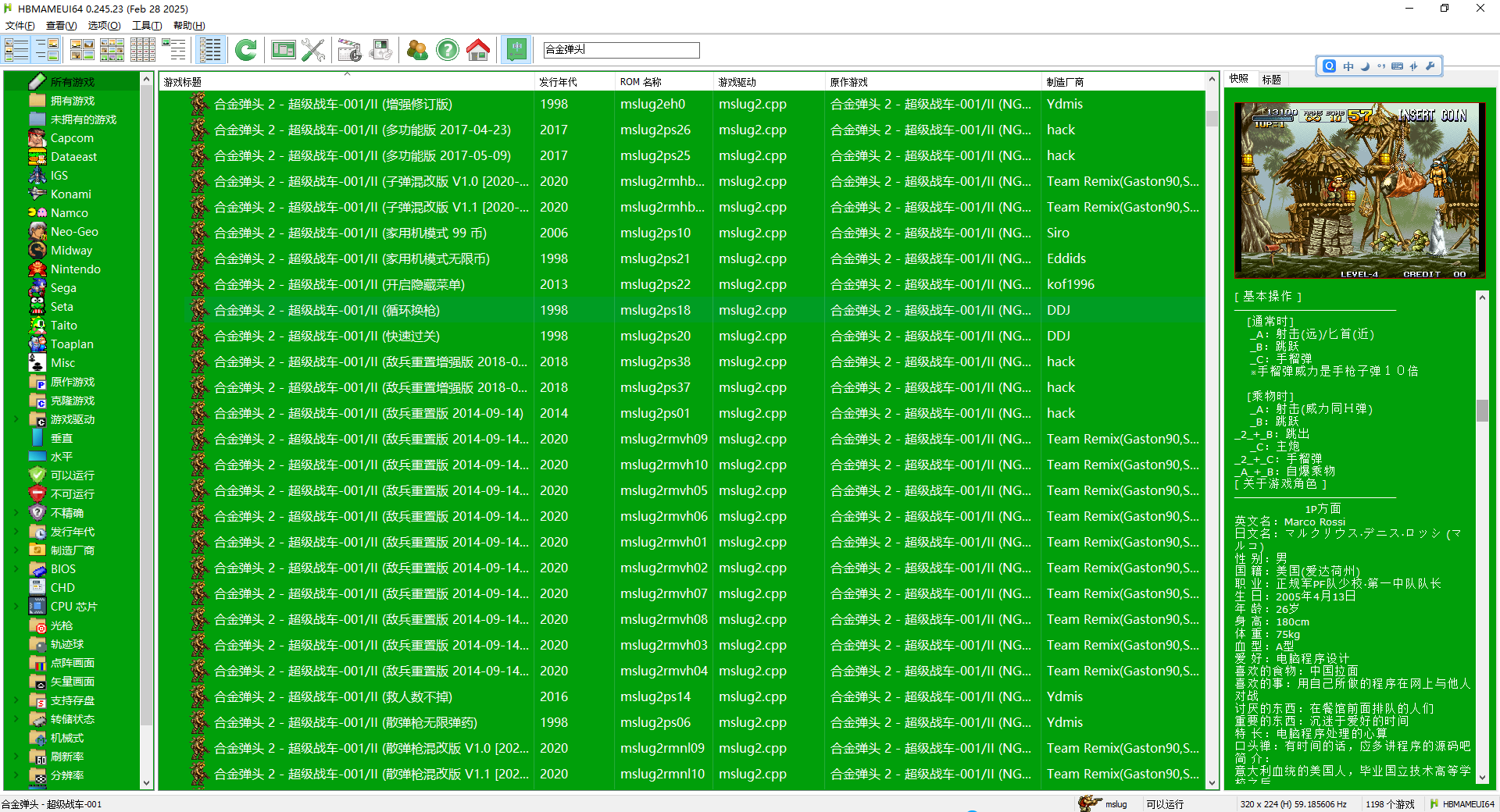This screenshot has width=1500, height=812.
Task: Expand the 支持存盘 tree node
Action: 16,700
